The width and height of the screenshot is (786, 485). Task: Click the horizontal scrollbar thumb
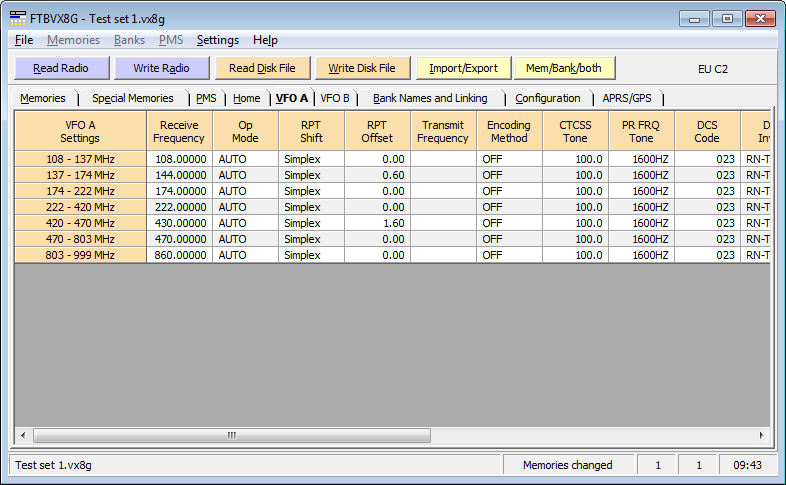(232, 435)
